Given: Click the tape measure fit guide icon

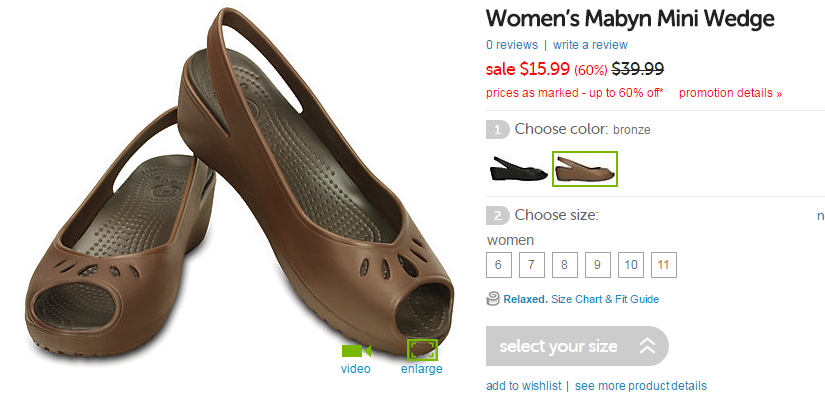Looking at the screenshot, I should [493, 299].
